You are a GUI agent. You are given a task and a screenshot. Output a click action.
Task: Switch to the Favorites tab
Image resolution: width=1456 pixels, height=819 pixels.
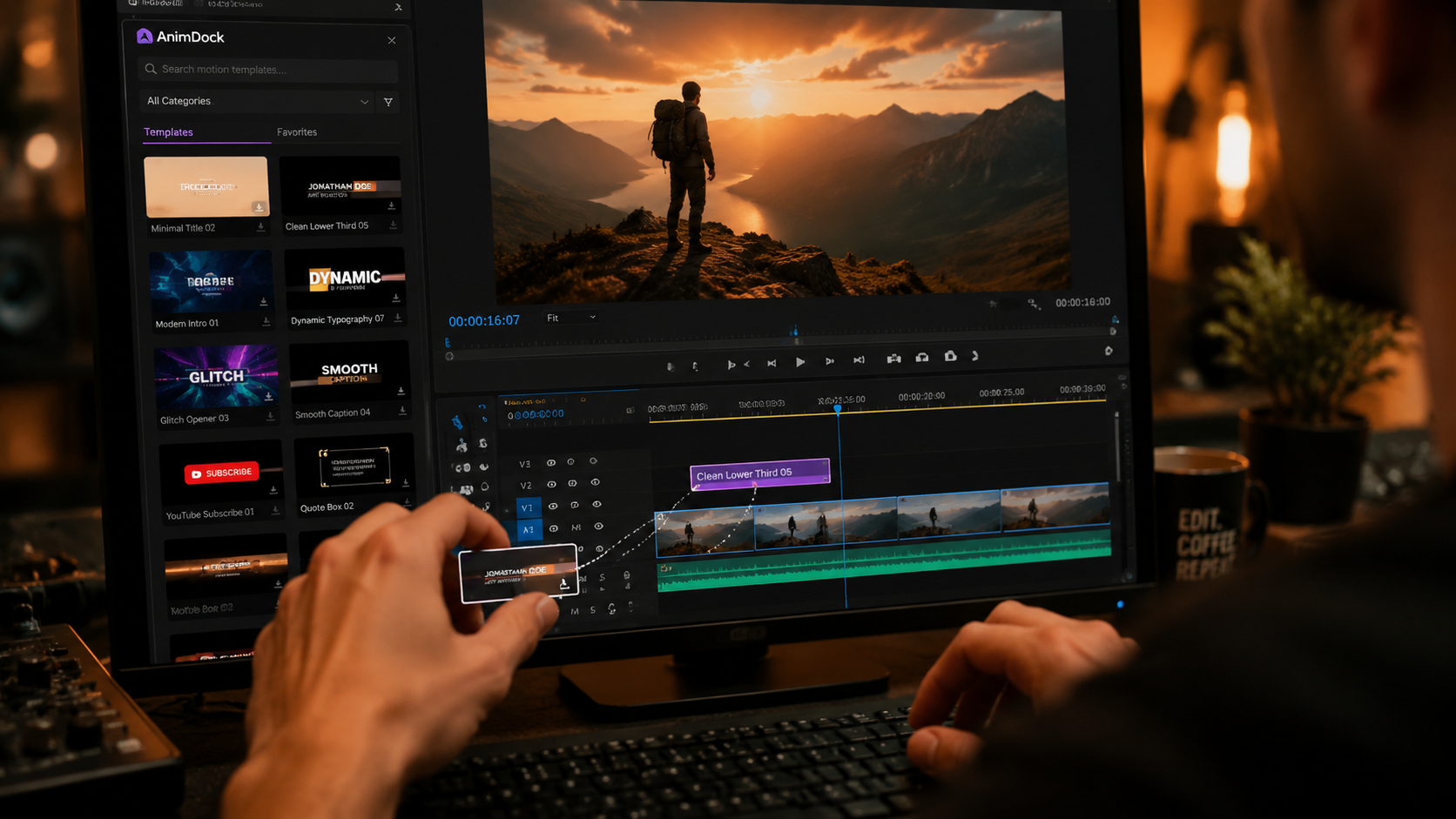click(297, 132)
